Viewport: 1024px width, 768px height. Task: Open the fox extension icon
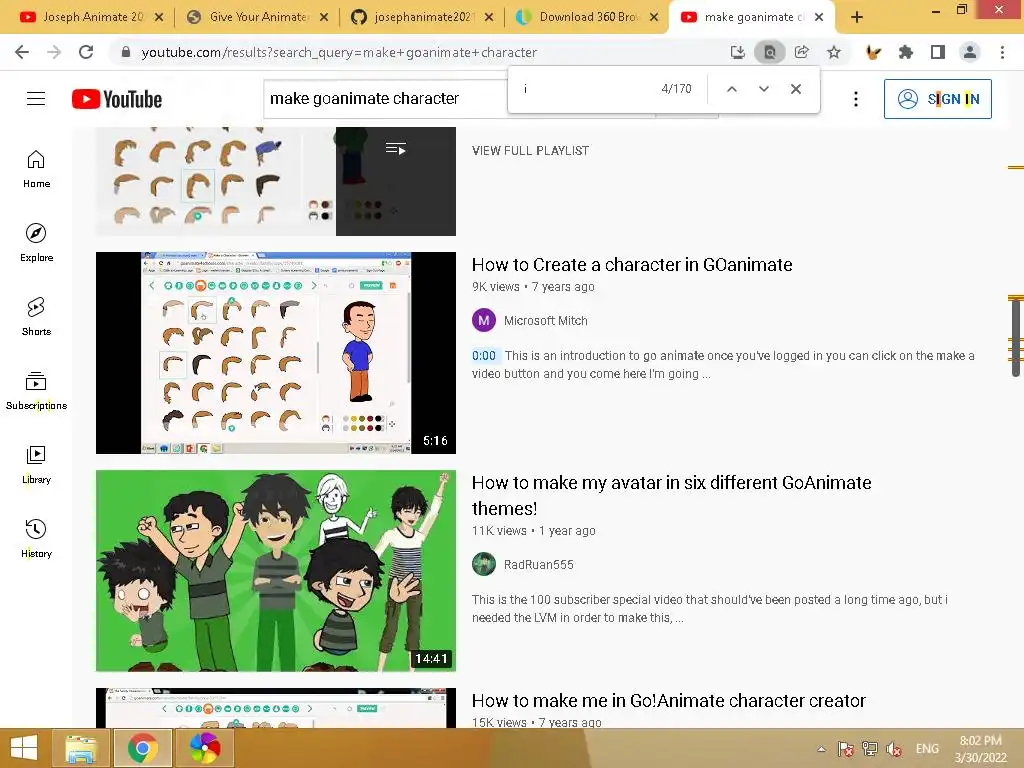[x=873, y=52]
